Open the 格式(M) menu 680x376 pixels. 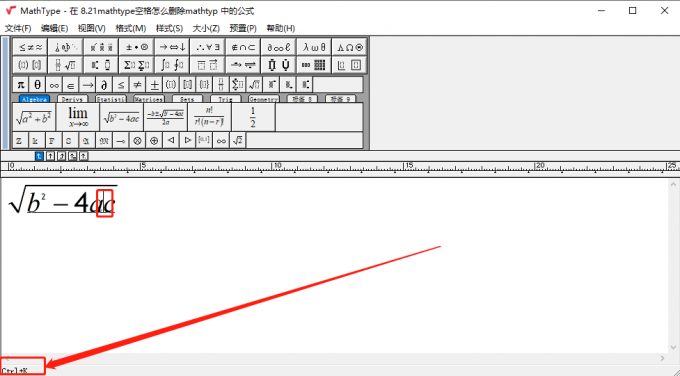tap(131, 28)
